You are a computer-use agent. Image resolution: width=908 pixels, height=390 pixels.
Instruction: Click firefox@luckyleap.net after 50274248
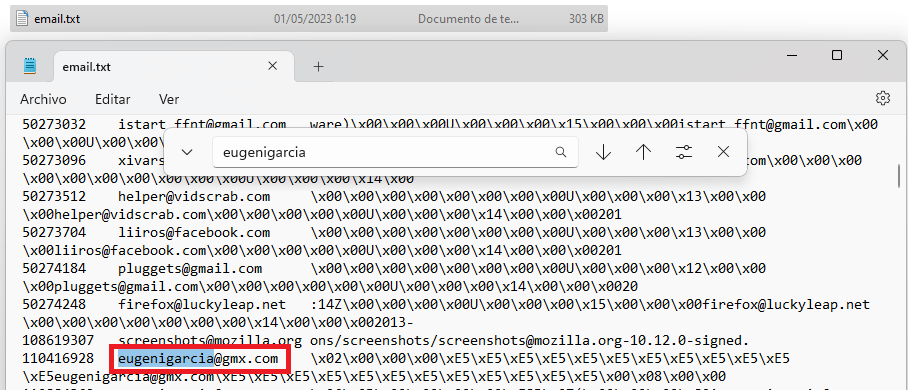click(x=202, y=305)
